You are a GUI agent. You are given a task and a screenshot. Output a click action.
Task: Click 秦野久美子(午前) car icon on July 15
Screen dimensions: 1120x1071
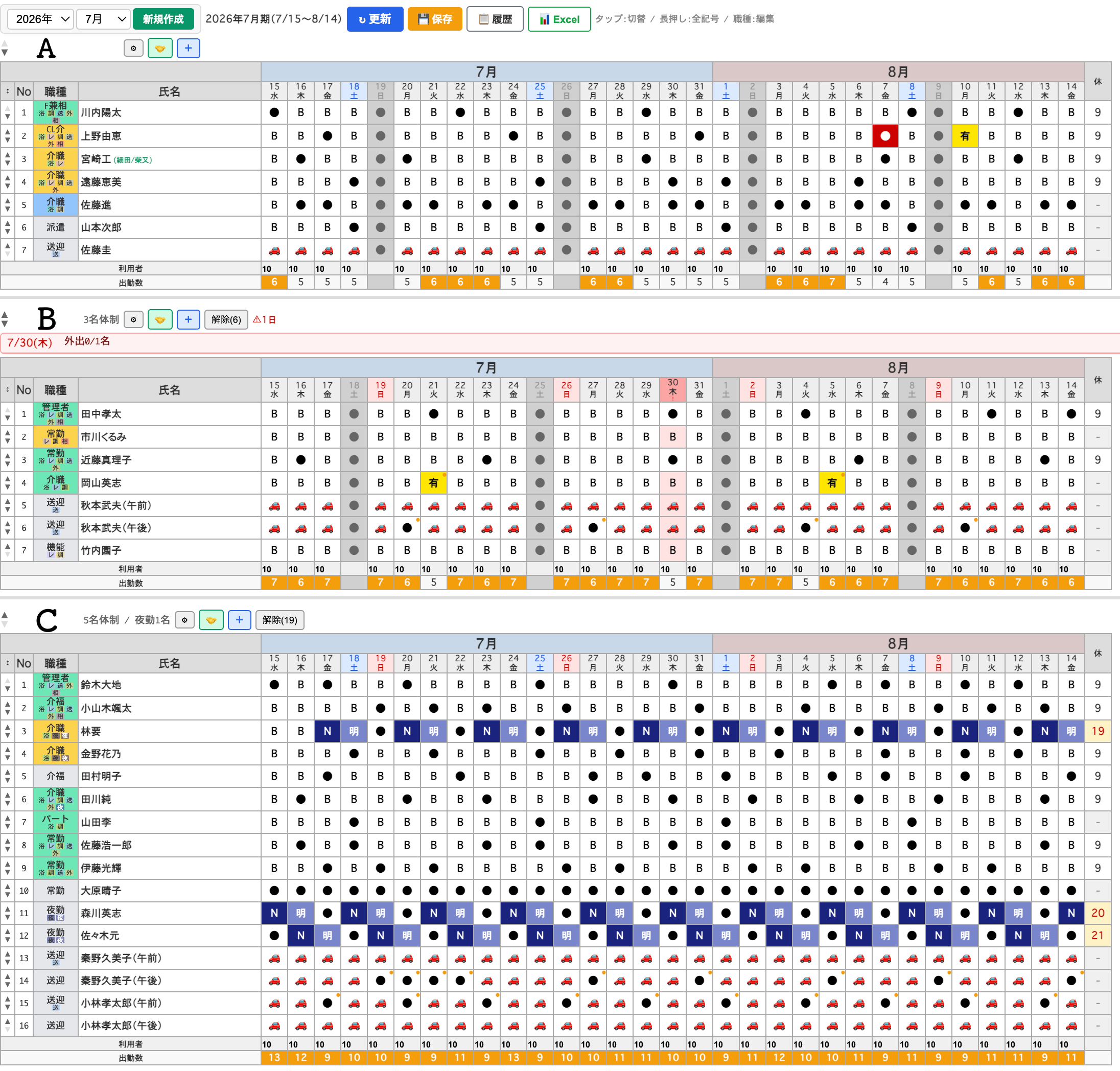[x=274, y=958]
